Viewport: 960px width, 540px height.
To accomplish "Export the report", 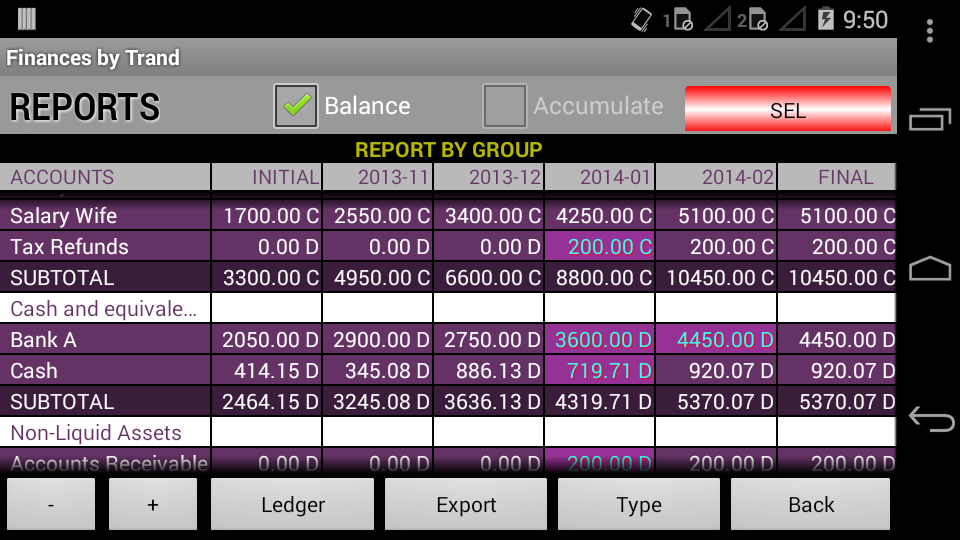I will [x=466, y=505].
